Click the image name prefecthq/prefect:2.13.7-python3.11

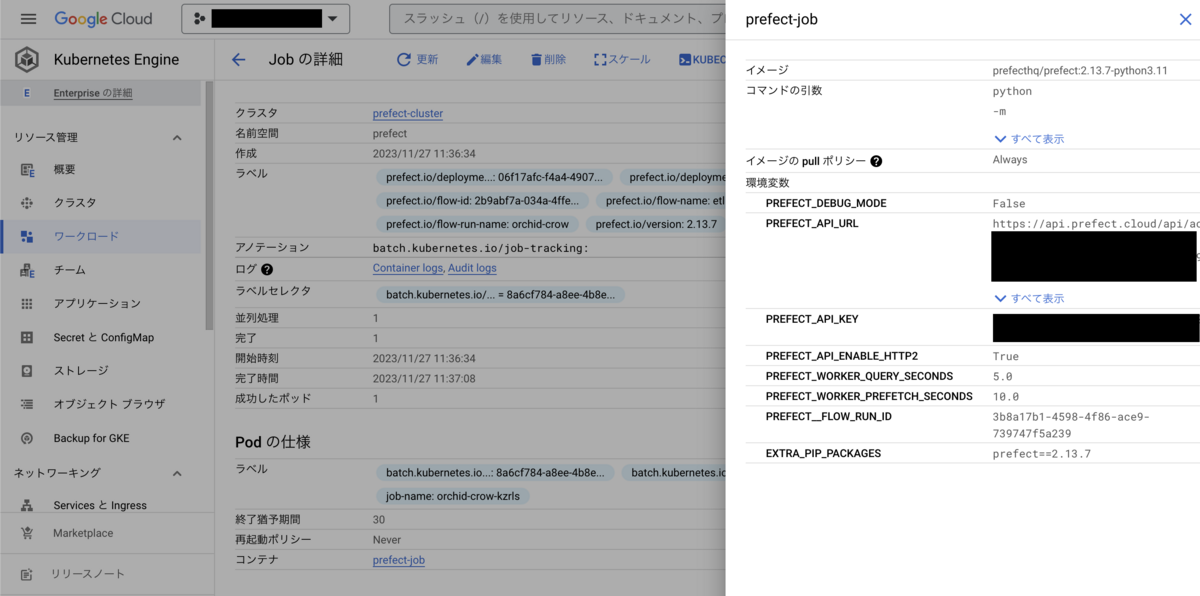[1081, 71]
